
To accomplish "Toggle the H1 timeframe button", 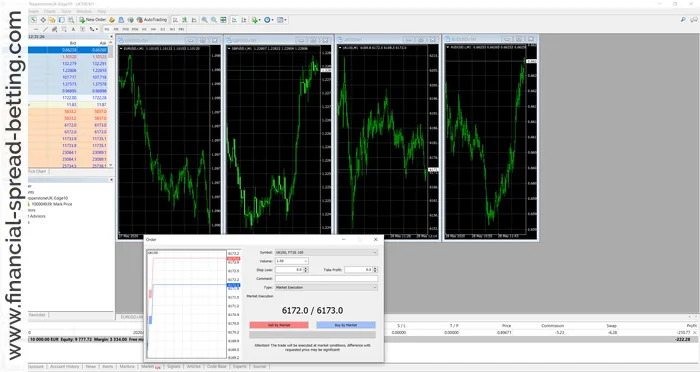I will [144, 29].
